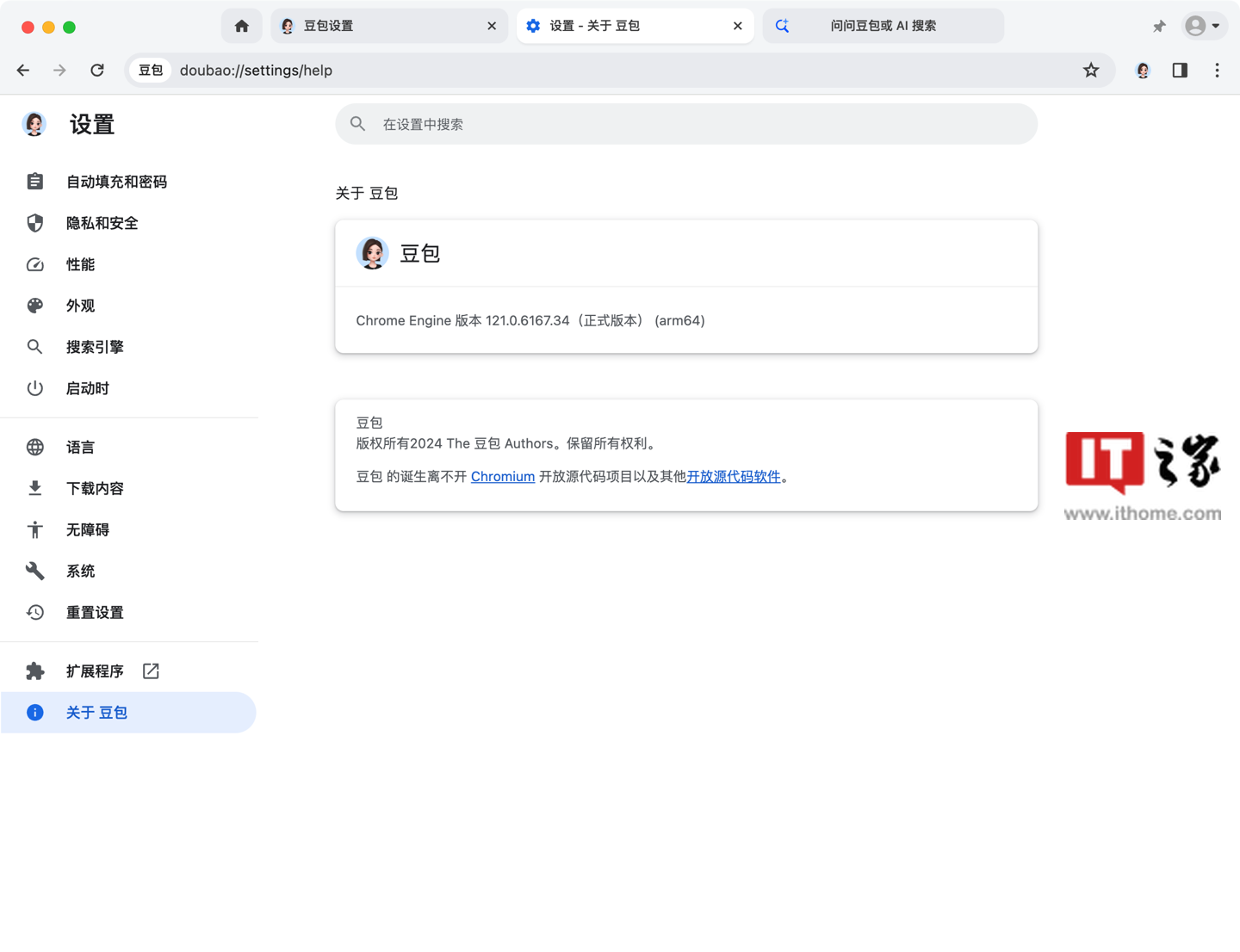Screen dimensions: 1240x952
Task: Click the pin icon in tab bar
Action: (x=1159, y=27)
